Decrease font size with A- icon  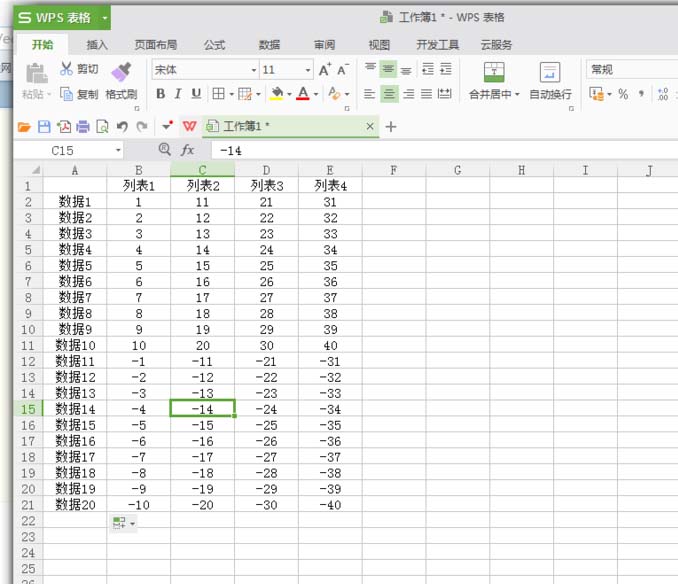(x=343, y=70)
